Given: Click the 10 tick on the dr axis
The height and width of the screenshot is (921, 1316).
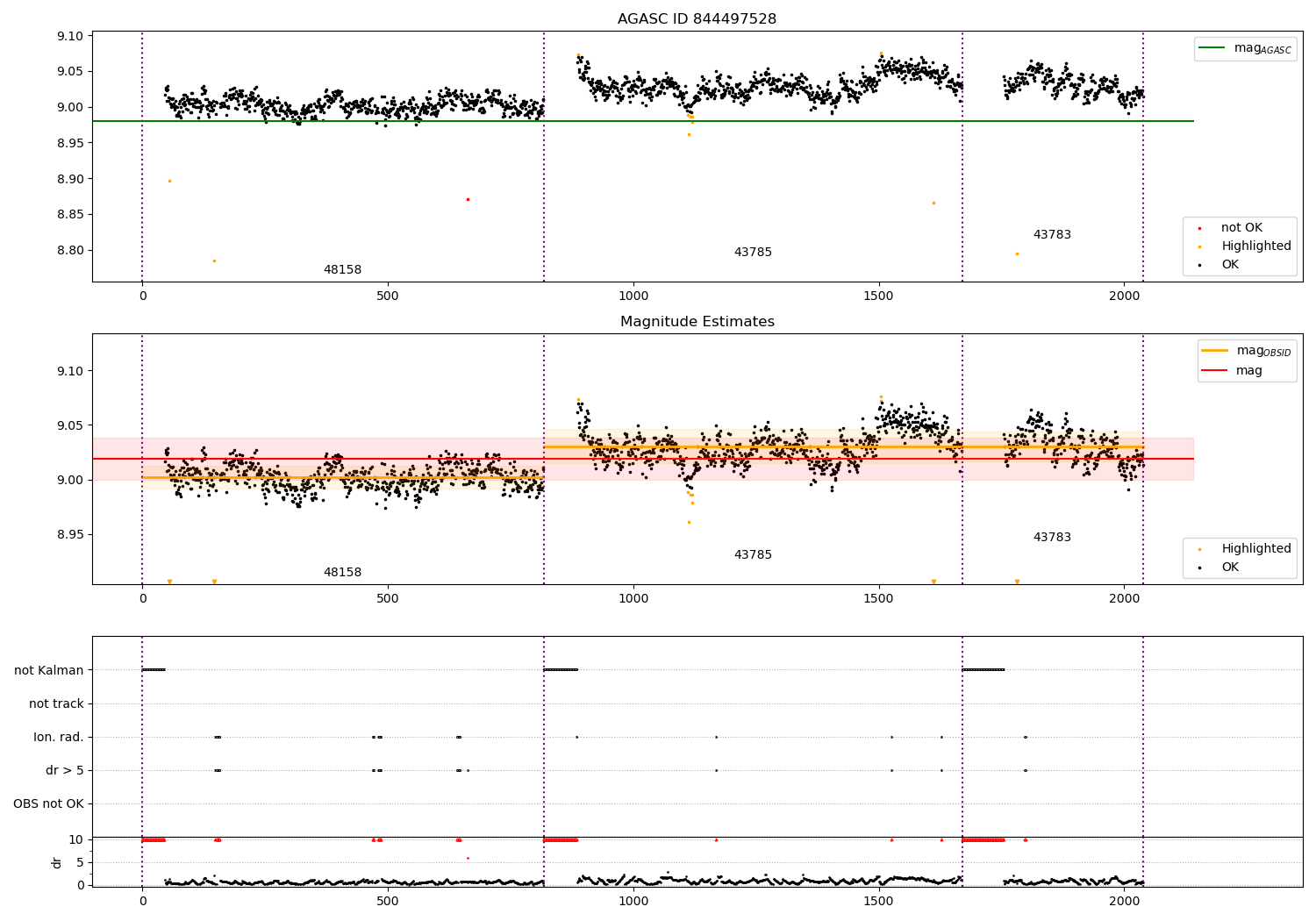Looking at the screenshot, I should click(x=76, y=840).
